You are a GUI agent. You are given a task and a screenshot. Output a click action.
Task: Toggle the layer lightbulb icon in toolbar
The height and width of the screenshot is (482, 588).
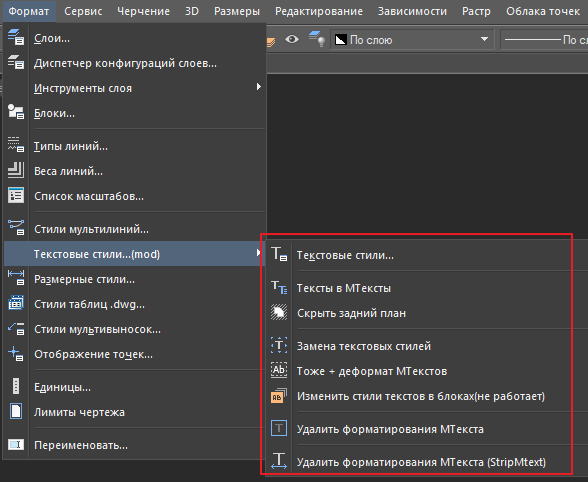317,39
